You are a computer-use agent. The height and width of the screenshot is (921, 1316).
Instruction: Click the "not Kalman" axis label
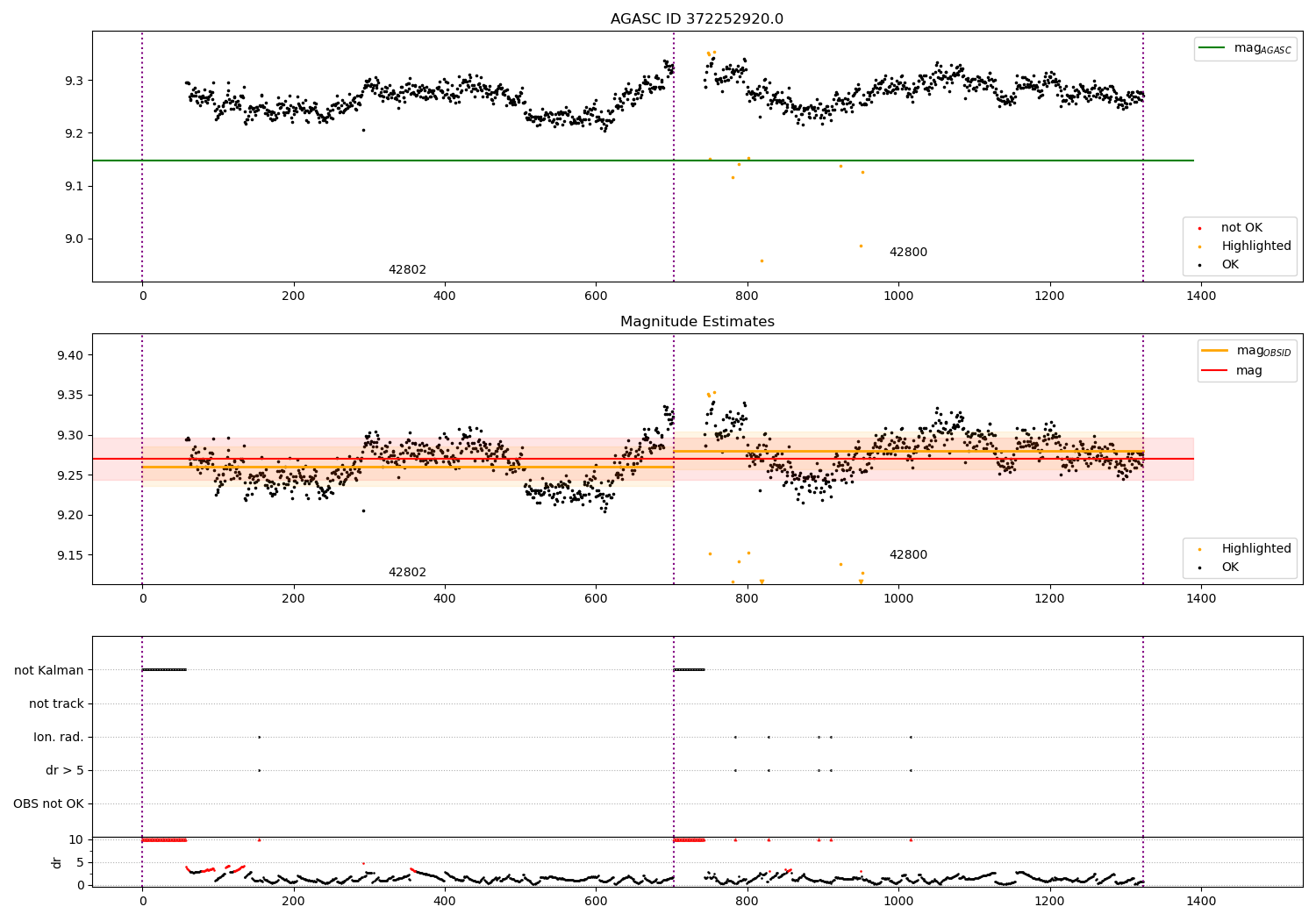pos(49,671)
